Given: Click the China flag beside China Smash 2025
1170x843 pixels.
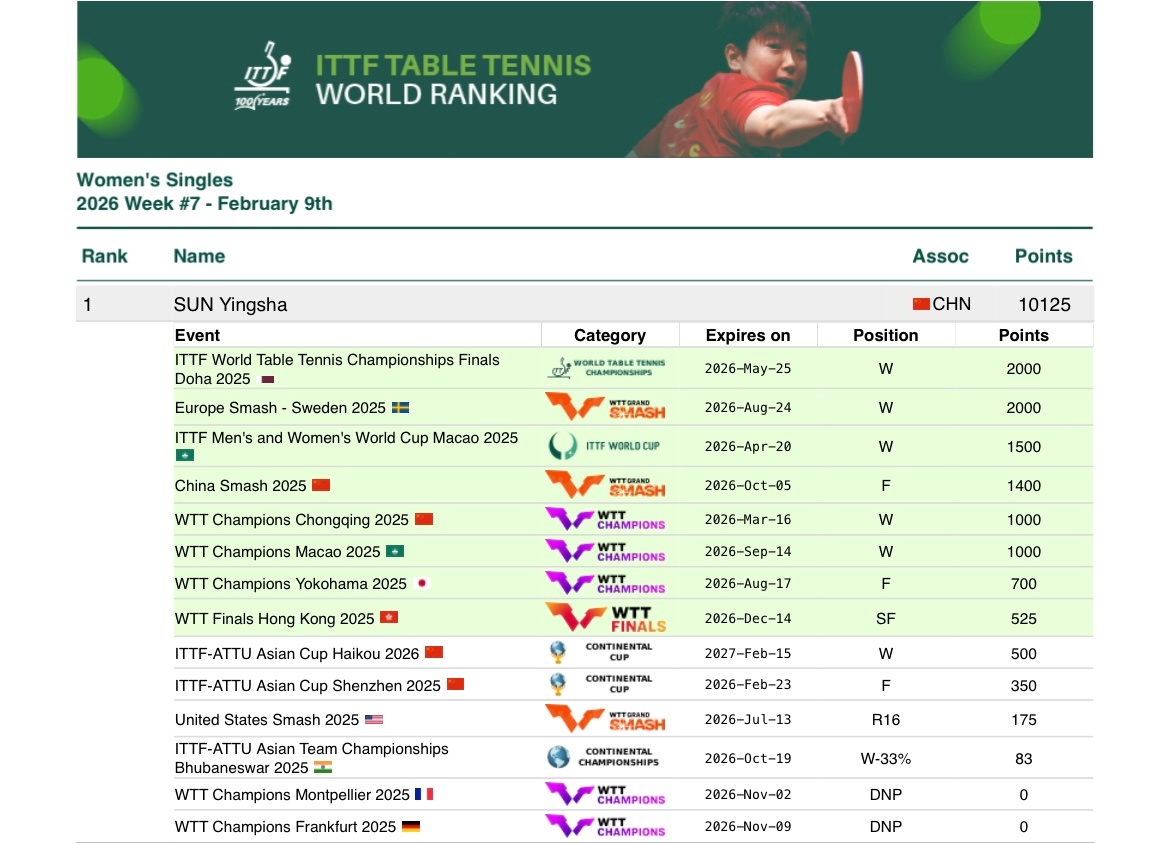Looking at the screenshot, I should click(x=321, y=485).
